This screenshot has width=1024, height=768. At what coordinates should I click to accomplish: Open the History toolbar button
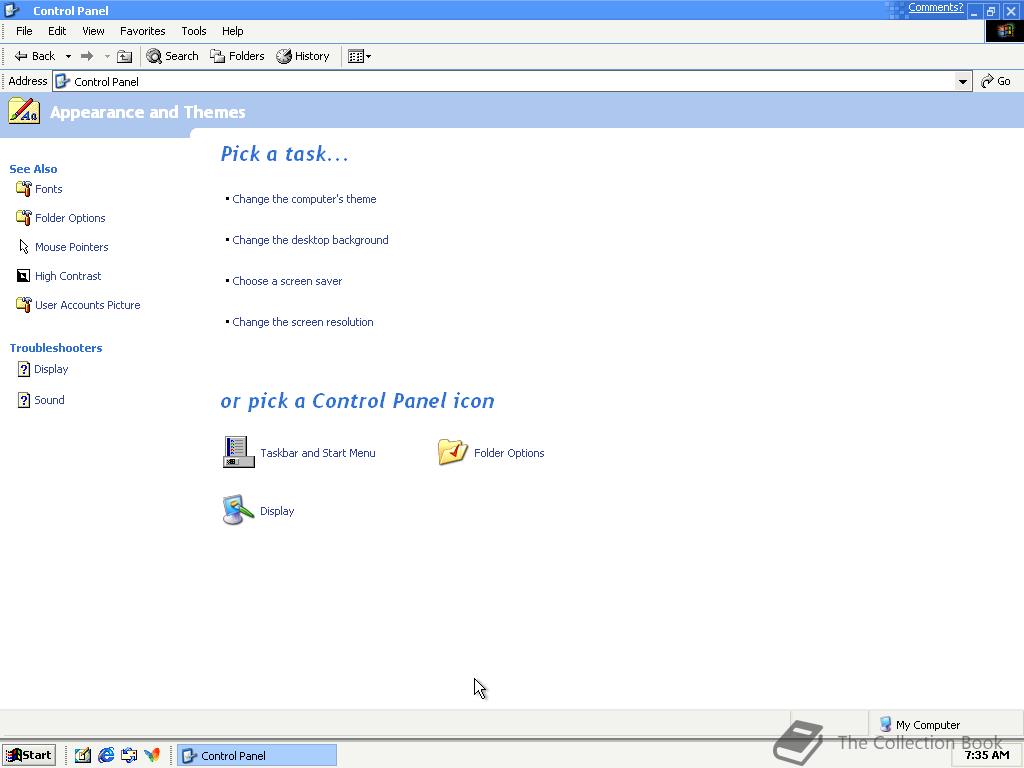coord(303,56)
